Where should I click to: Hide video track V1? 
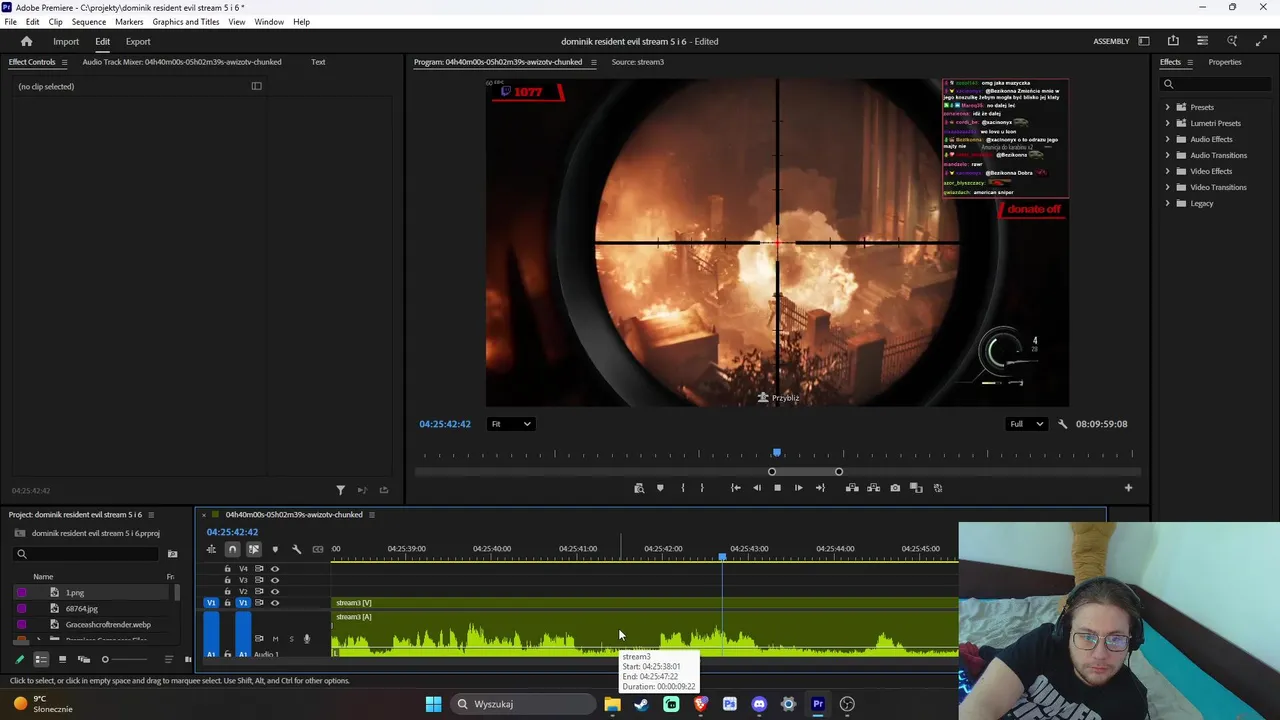pos(275,603)
